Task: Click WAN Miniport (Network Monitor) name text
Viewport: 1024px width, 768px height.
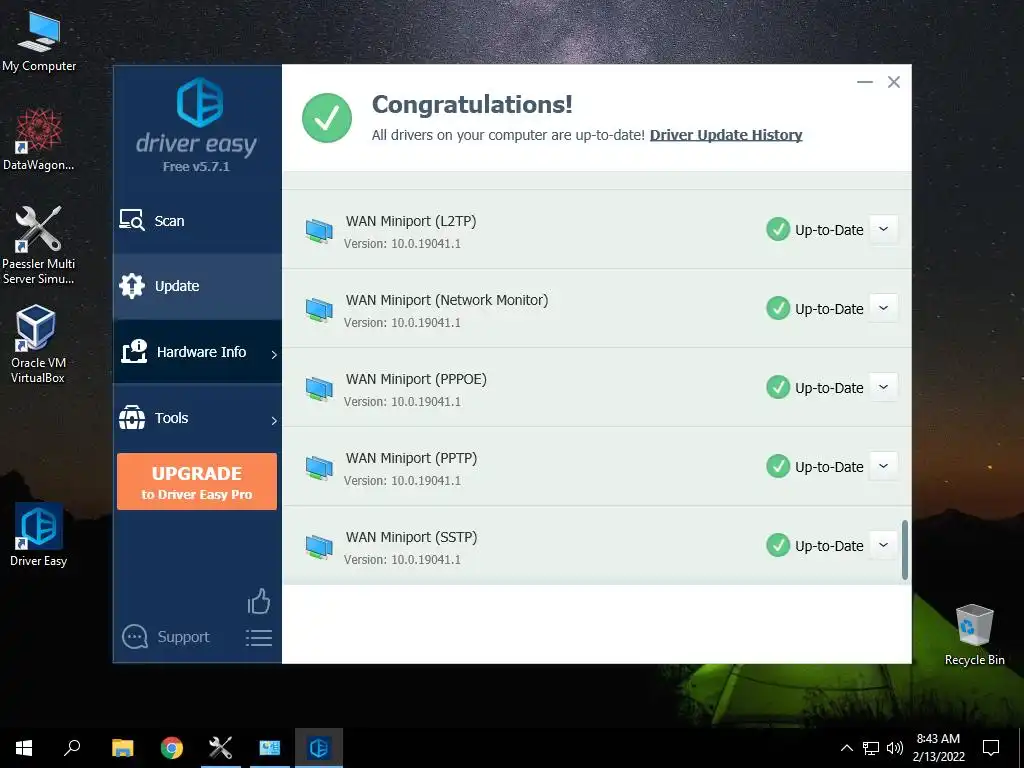Action: pyautogui.click(x=447, y=300)
